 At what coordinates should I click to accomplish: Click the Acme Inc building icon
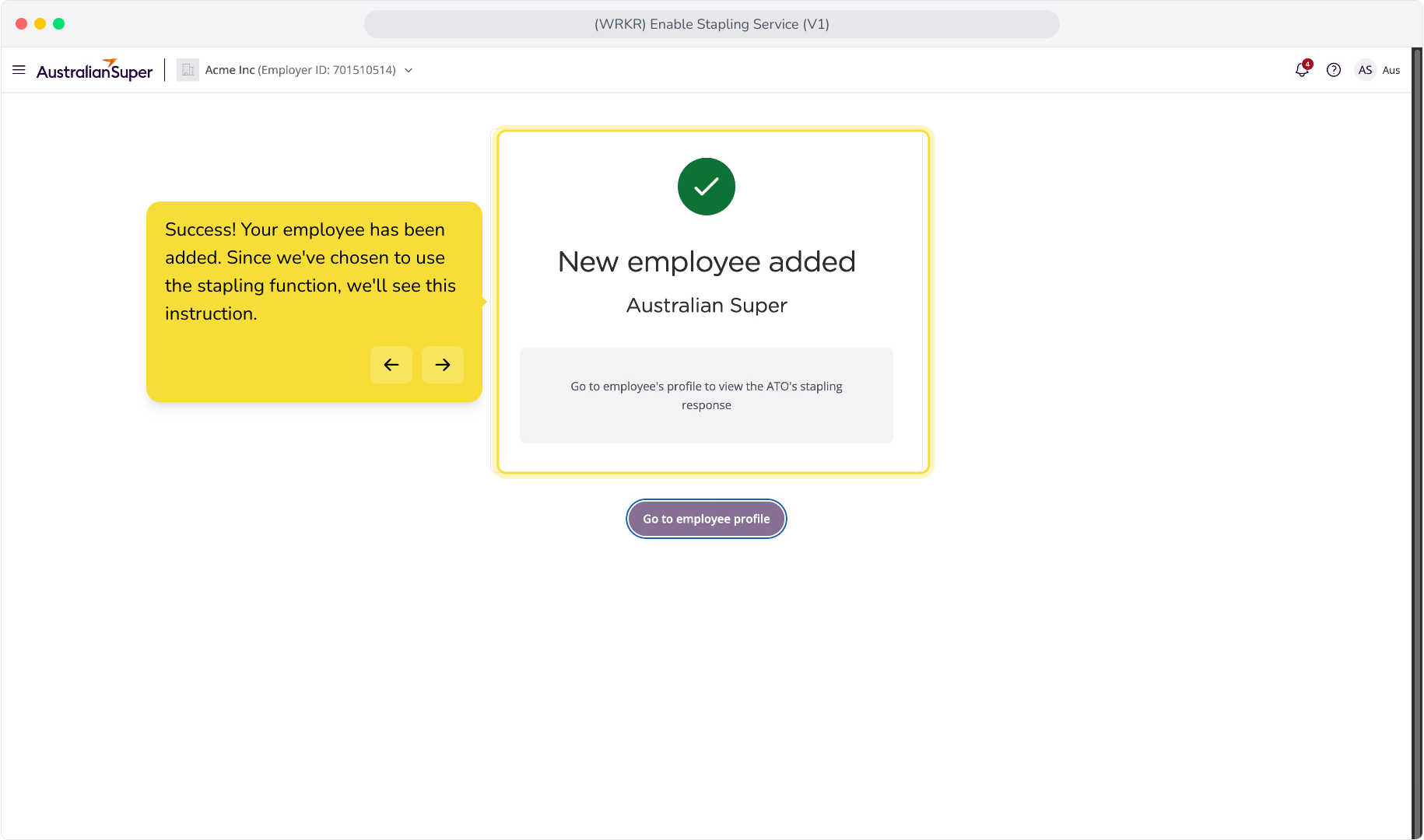click(188, 70)
